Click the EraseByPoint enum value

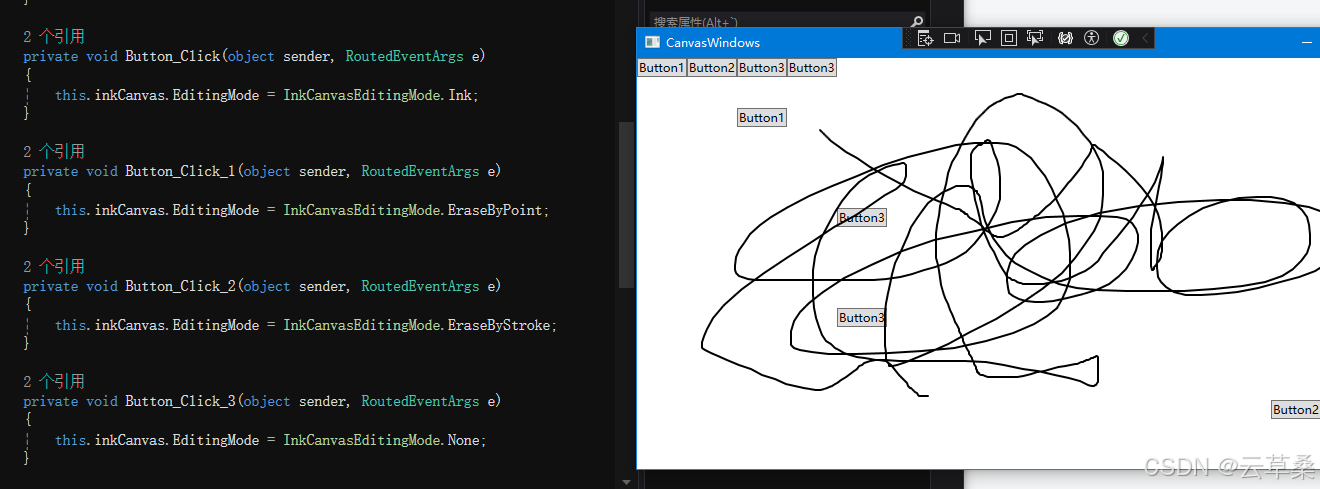point(496,210)
